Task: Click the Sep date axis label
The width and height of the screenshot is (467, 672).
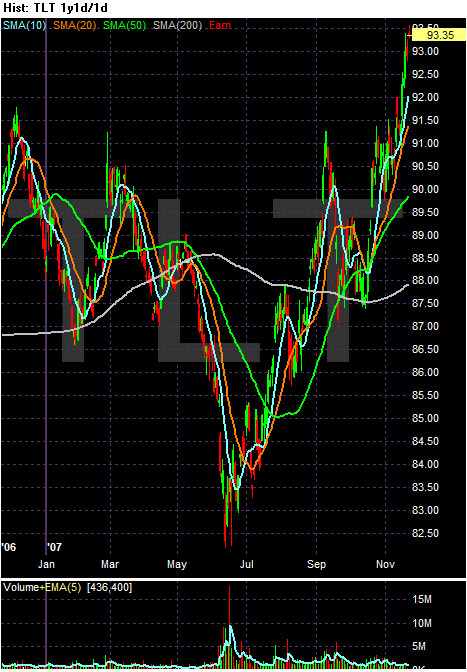Action: click(317, 564)
